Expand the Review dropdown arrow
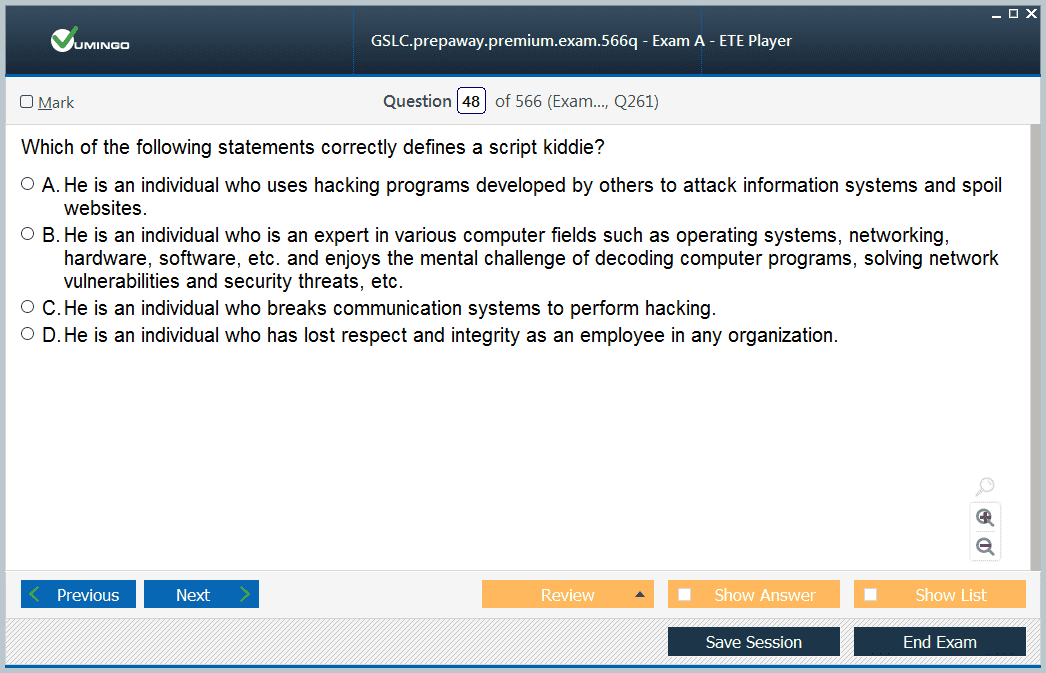 (x=640, y=594)
